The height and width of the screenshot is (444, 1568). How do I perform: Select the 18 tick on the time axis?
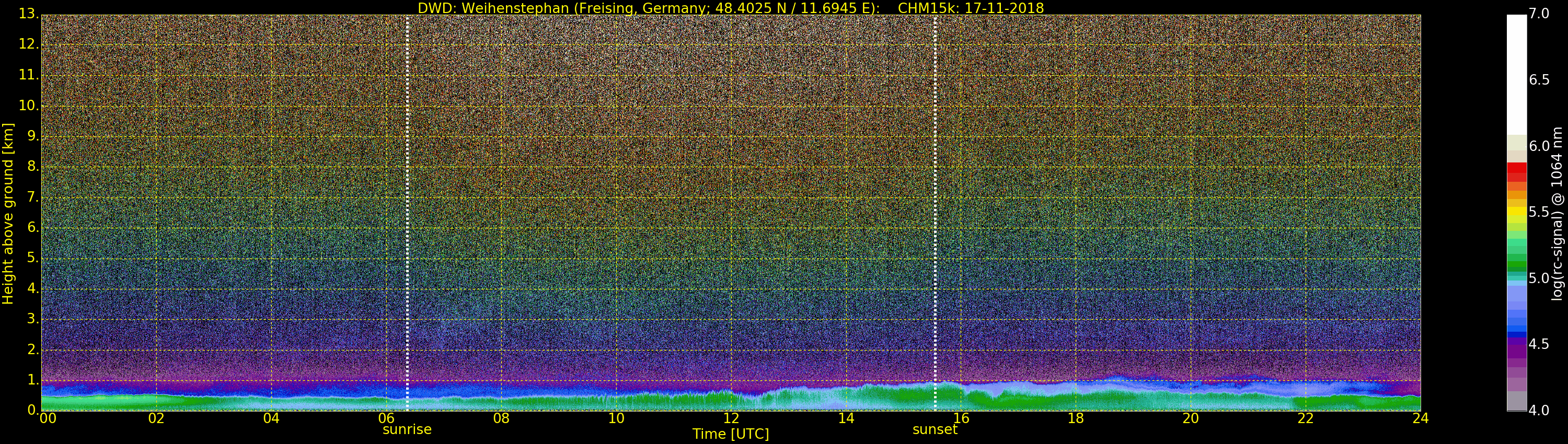coord(1076,418)
